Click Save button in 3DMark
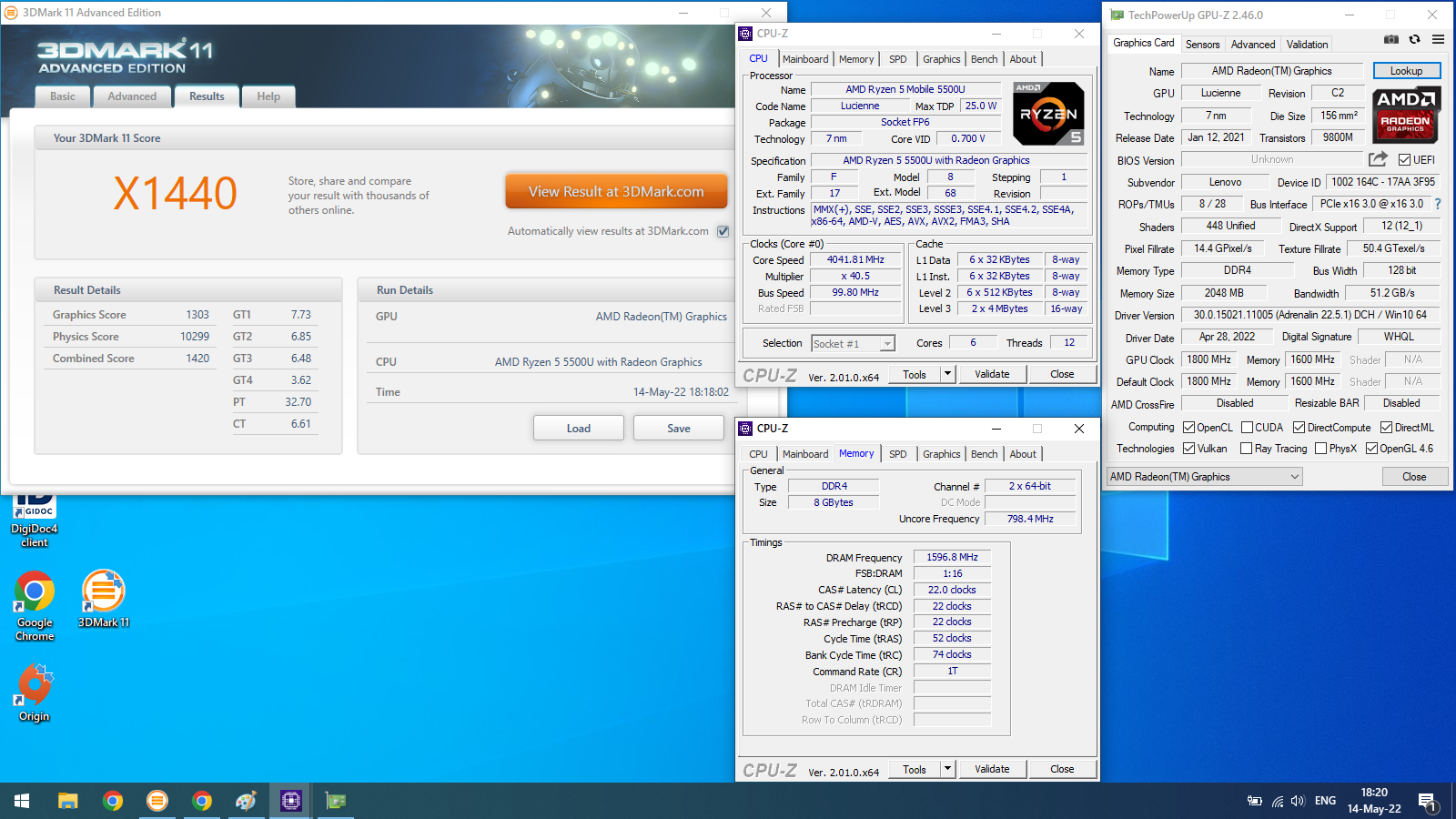Viewport: 1456px width, 819px height. 679,428
